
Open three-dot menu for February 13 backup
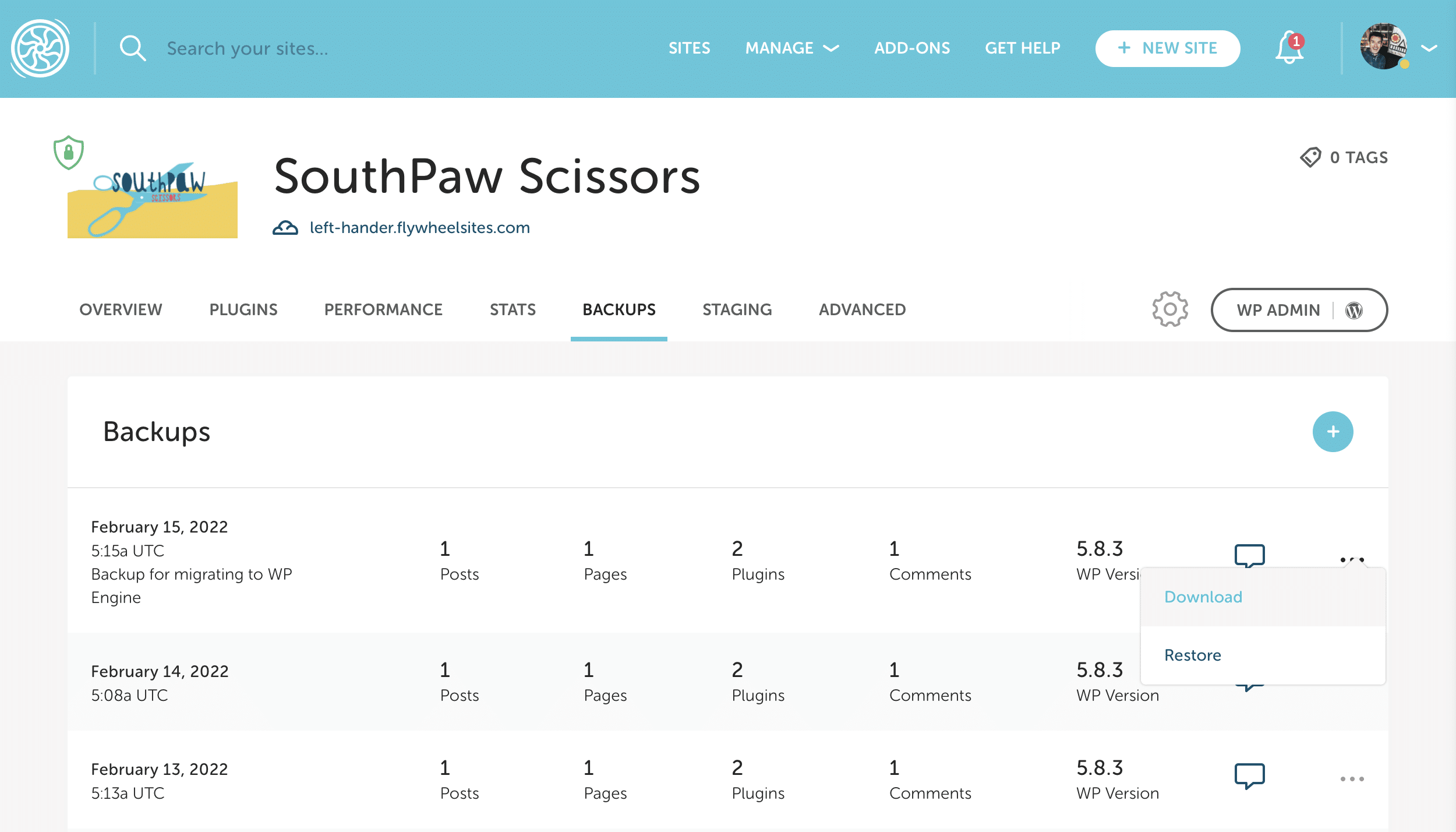tap(1352, 779)
